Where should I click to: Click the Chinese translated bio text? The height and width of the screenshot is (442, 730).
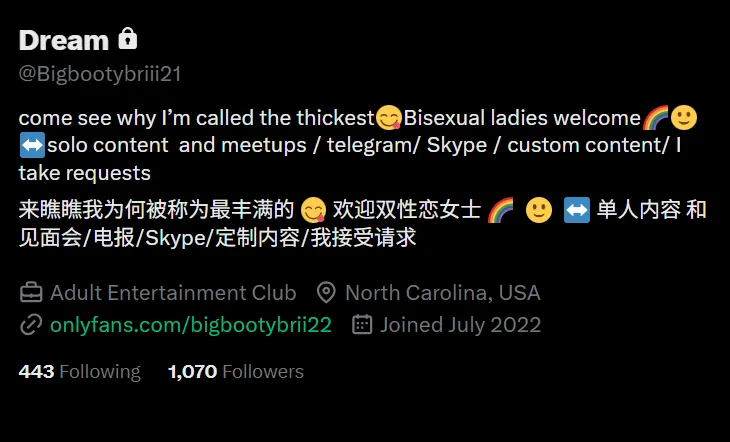(363, 224)
